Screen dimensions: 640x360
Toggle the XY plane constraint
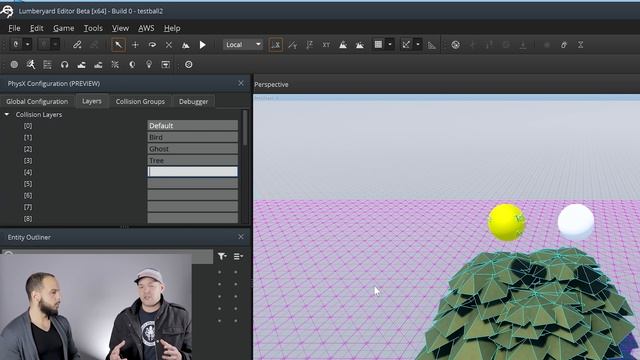326,45
